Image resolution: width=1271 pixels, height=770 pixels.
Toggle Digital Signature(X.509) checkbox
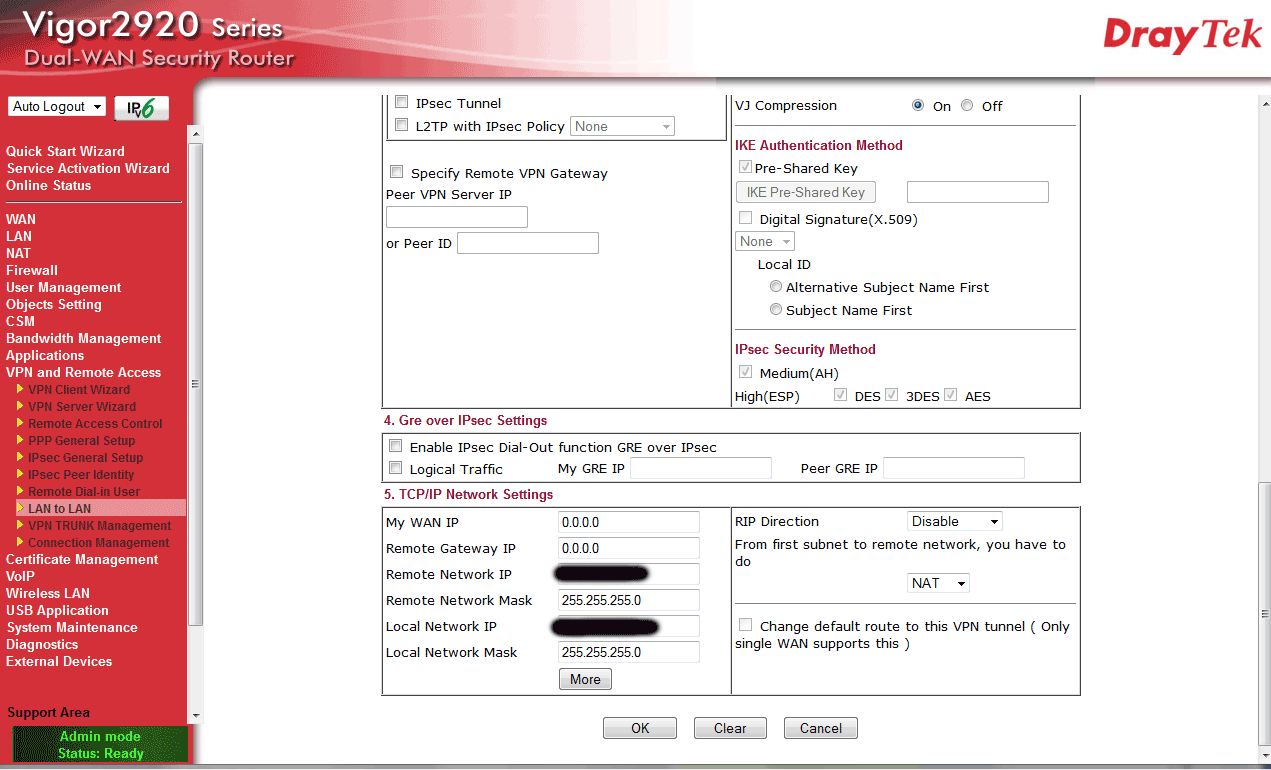pos(745,218)
